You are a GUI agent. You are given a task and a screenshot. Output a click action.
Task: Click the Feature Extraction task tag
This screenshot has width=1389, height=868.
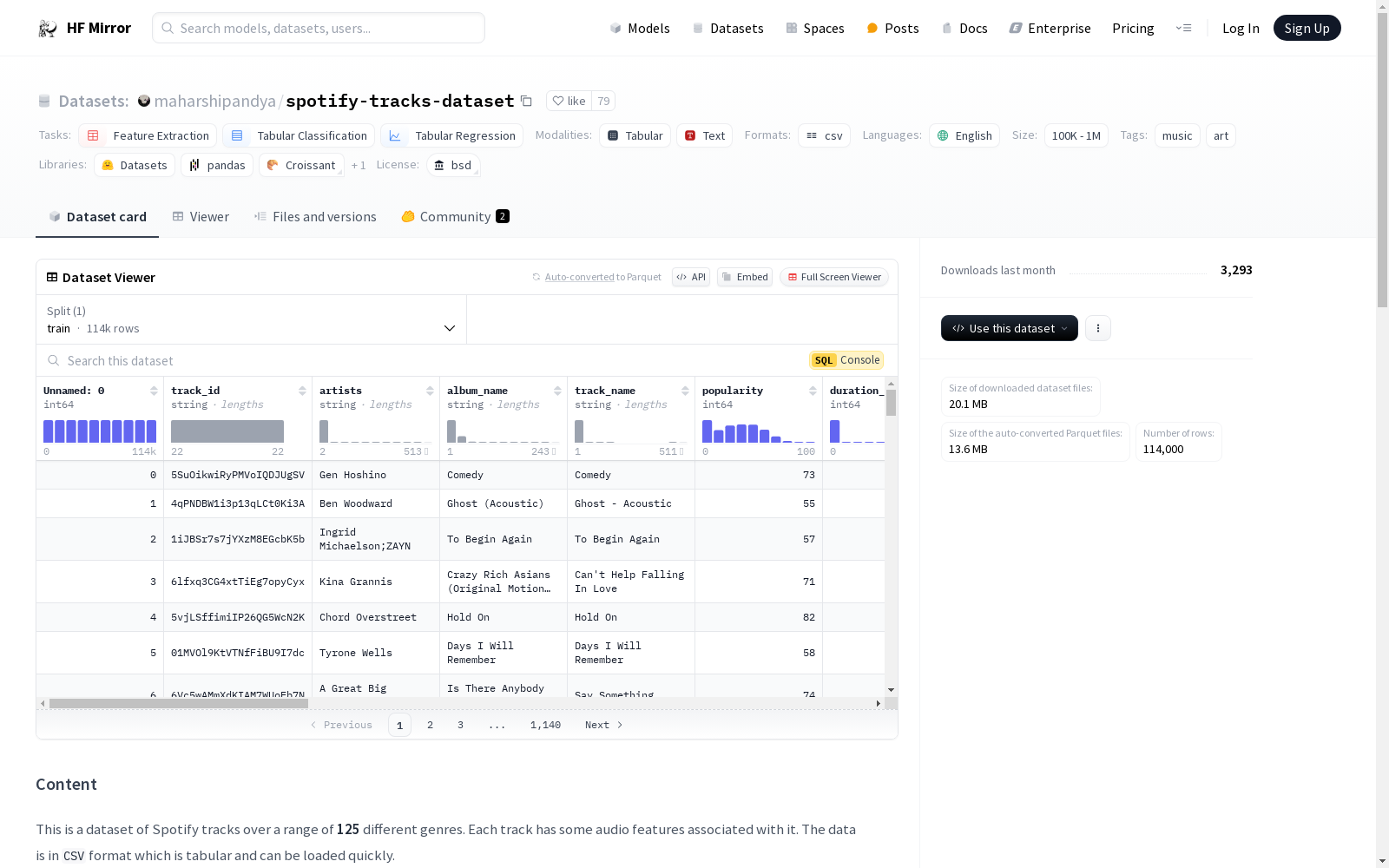148,135
